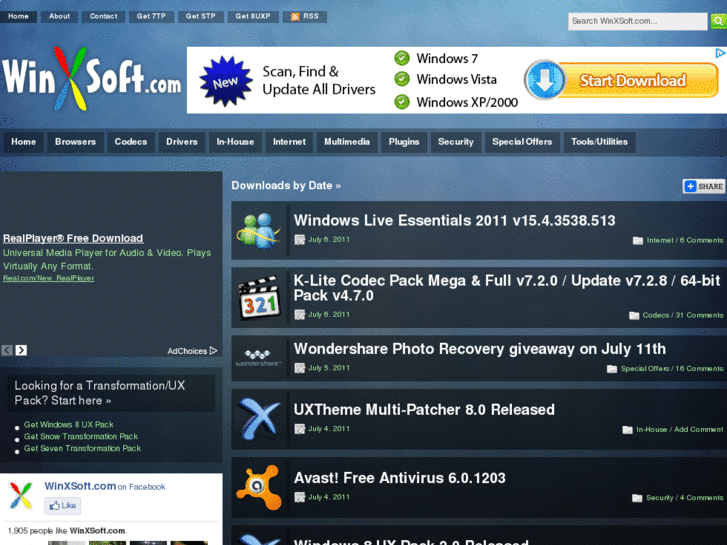Open the 31 Comments link for K-Lite

(x=699, y=315)
